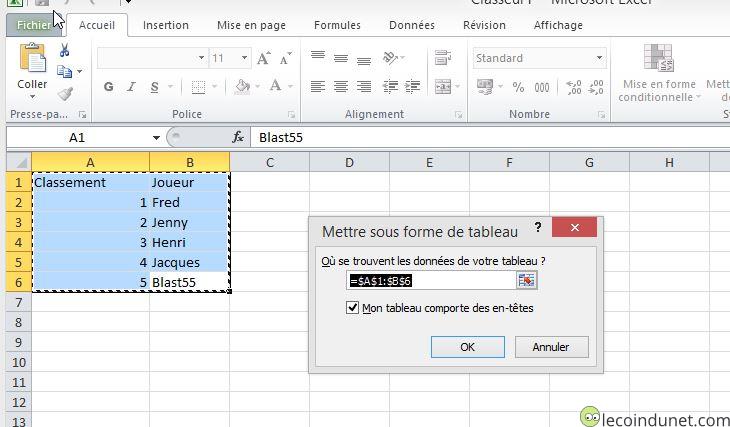Click the range selector icon in dialog

point(526,281)
